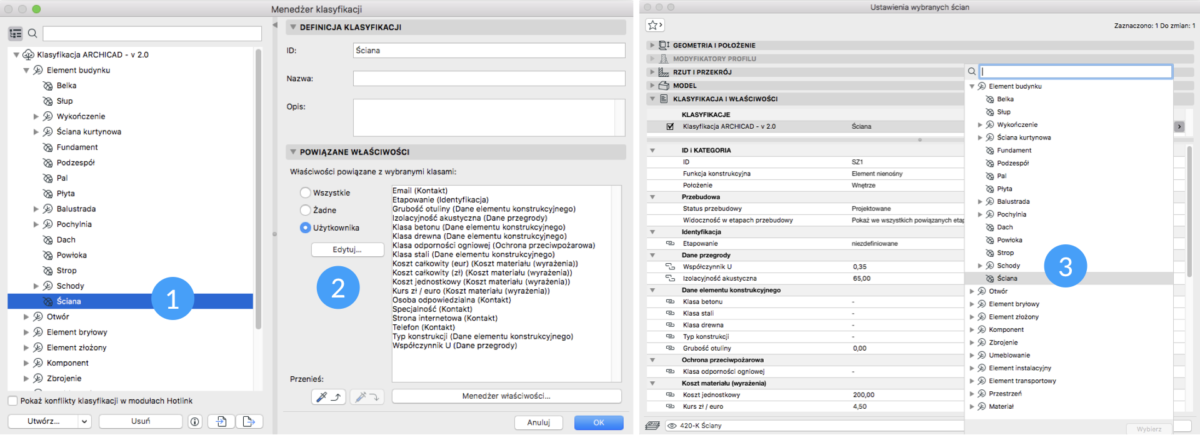Click the search magnifier icon in the classification popup

974,72
